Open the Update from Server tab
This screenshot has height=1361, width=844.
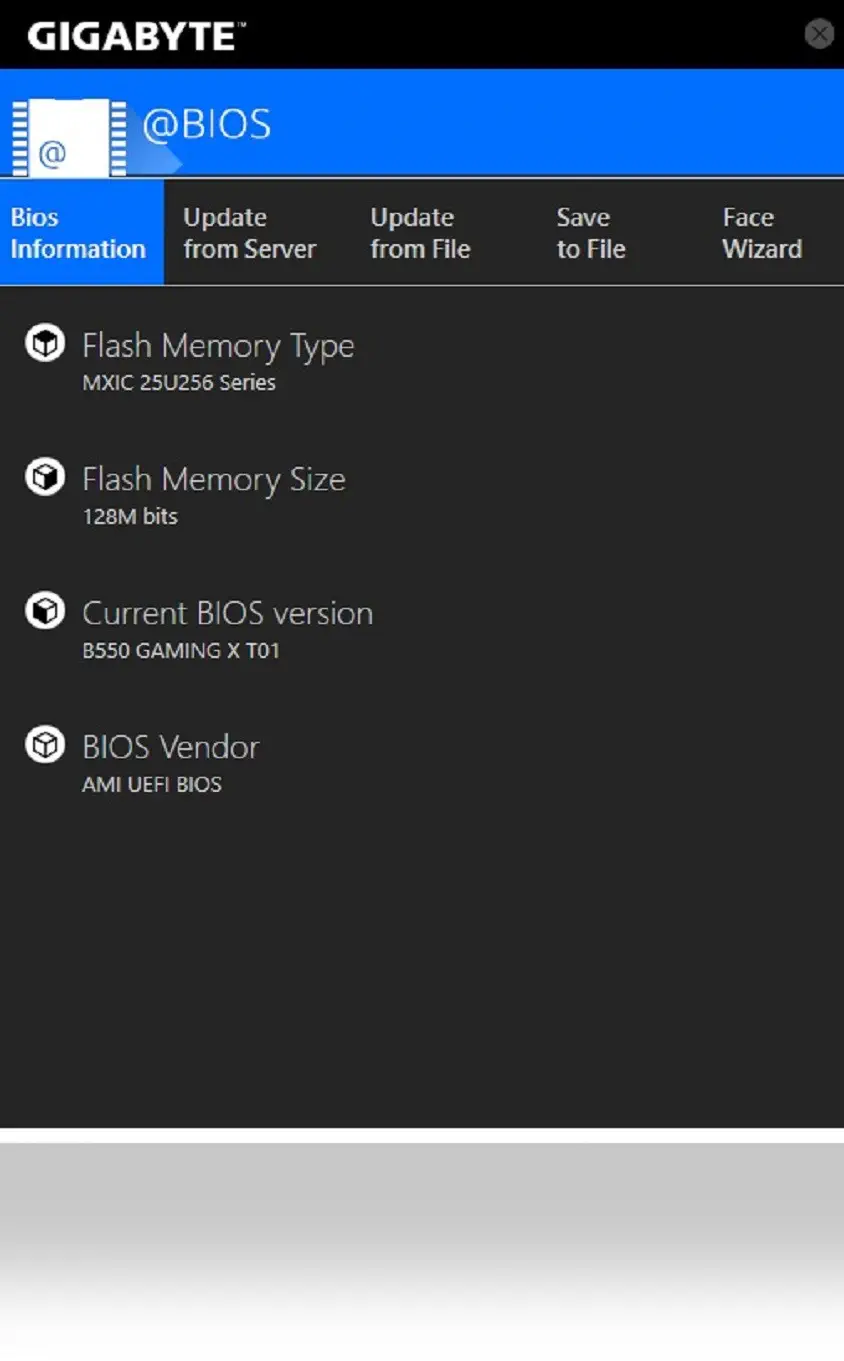pos(249,233)
